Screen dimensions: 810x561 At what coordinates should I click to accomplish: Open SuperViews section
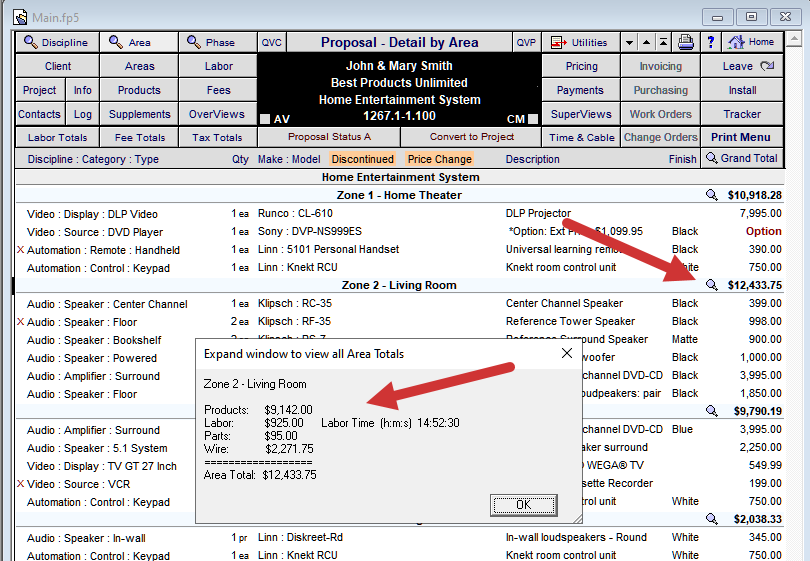581,114
